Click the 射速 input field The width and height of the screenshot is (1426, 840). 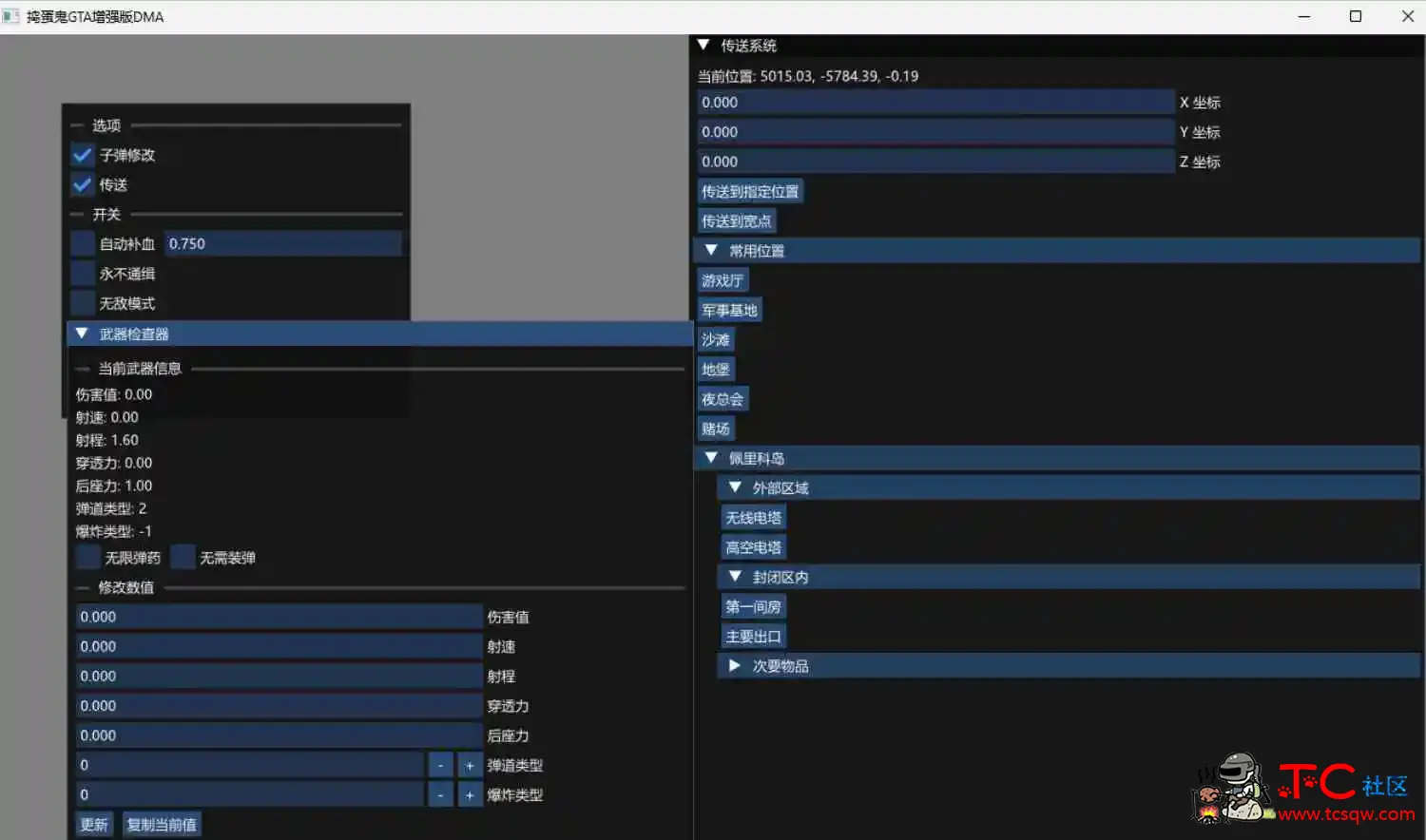point(279,646)
